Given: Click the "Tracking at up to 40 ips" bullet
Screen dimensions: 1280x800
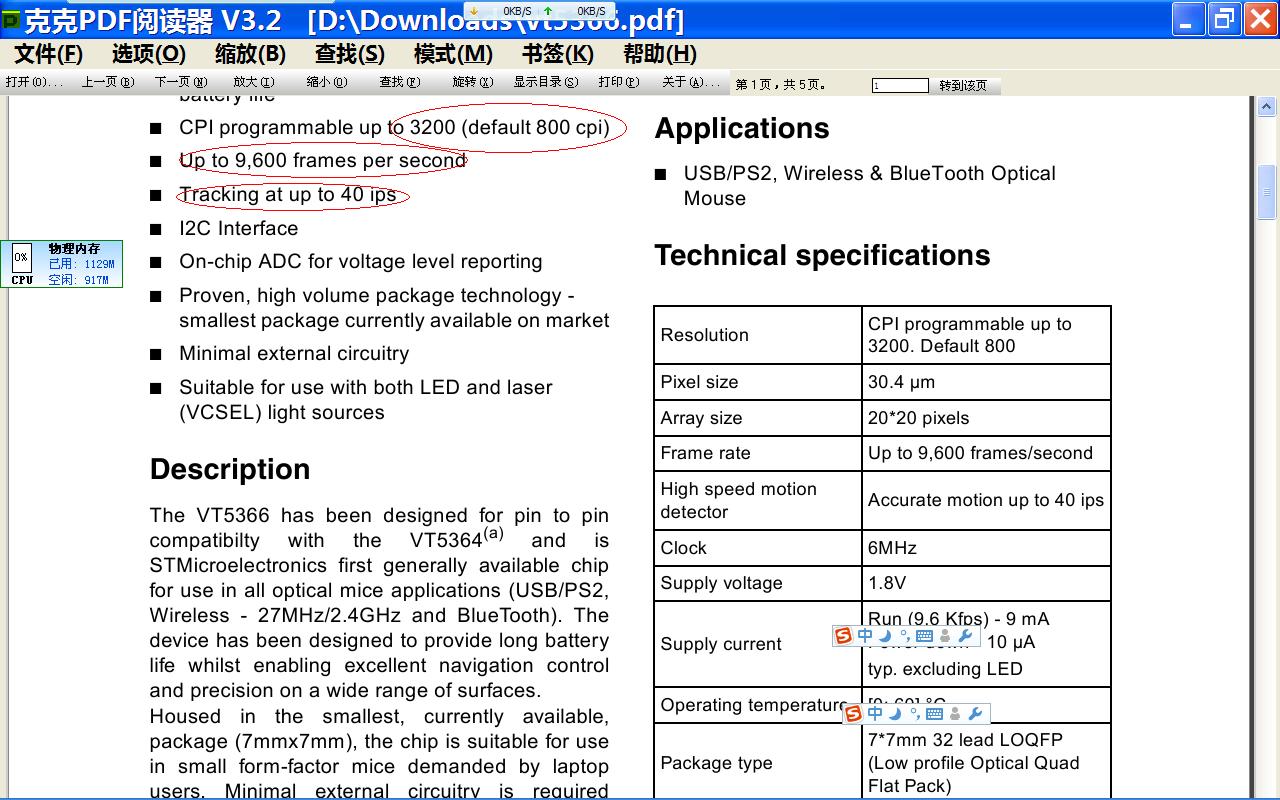Looking at the screenshot, I should [288, 195].
